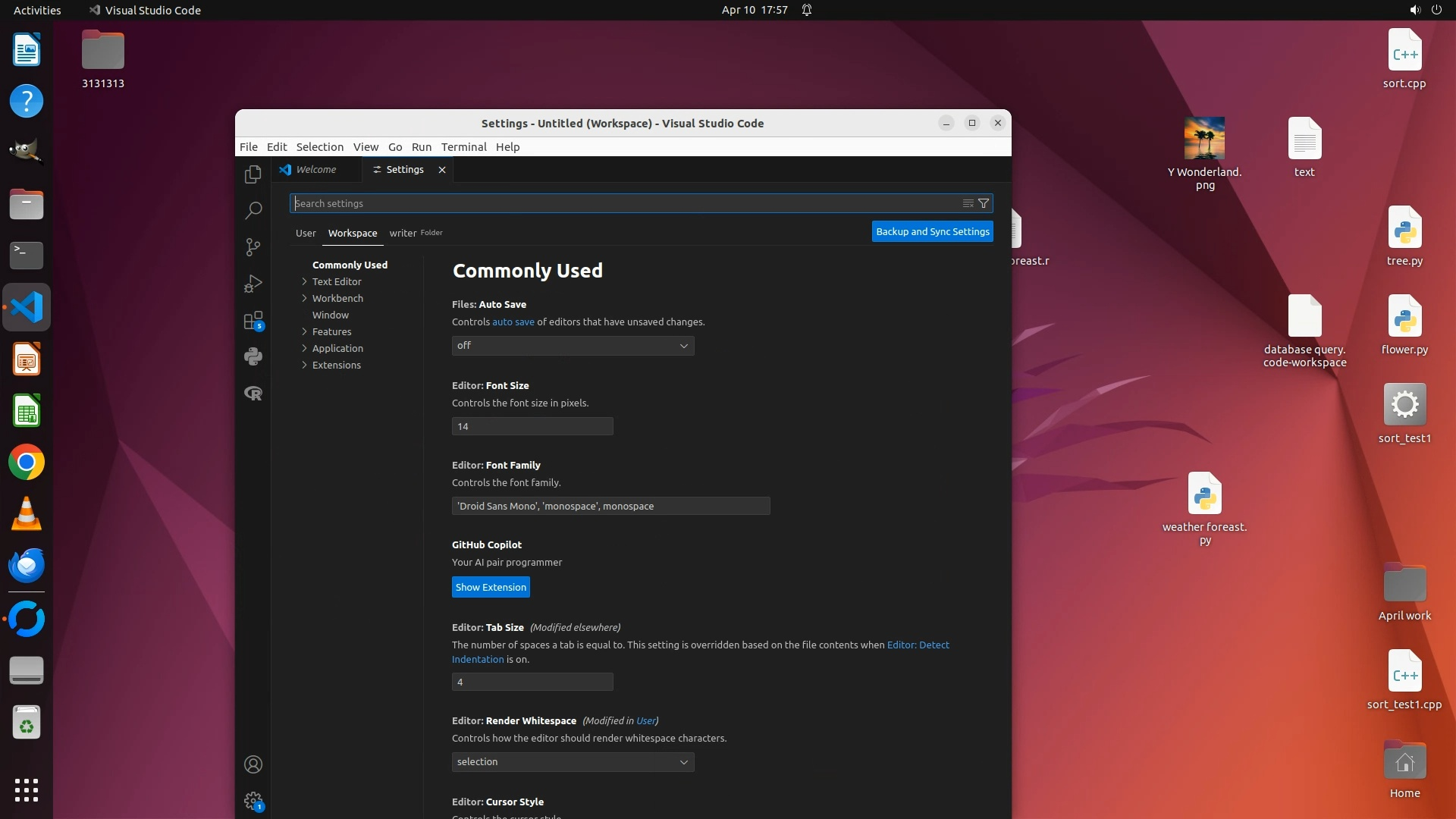Open the Explorer view in activity bar

point(253,174)
